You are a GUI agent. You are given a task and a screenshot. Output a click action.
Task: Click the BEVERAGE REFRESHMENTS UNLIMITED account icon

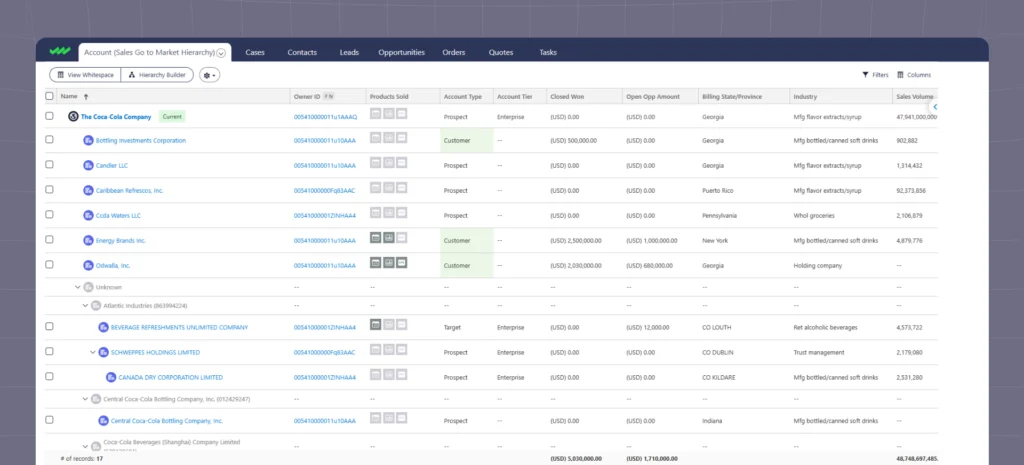click(103, 327)
